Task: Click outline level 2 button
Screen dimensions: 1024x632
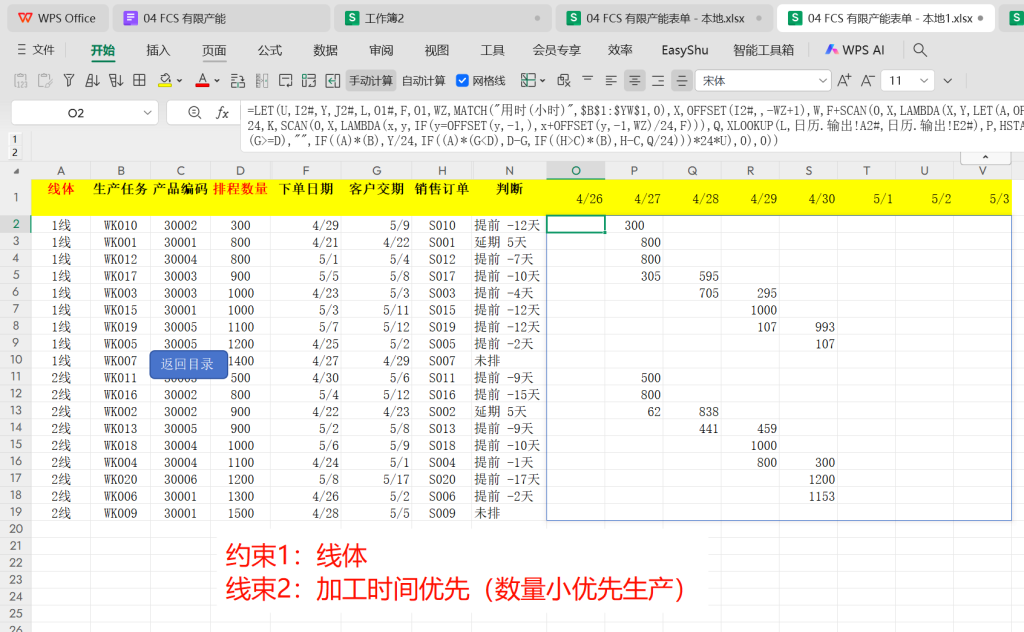Action: click(x=14, y=153)
